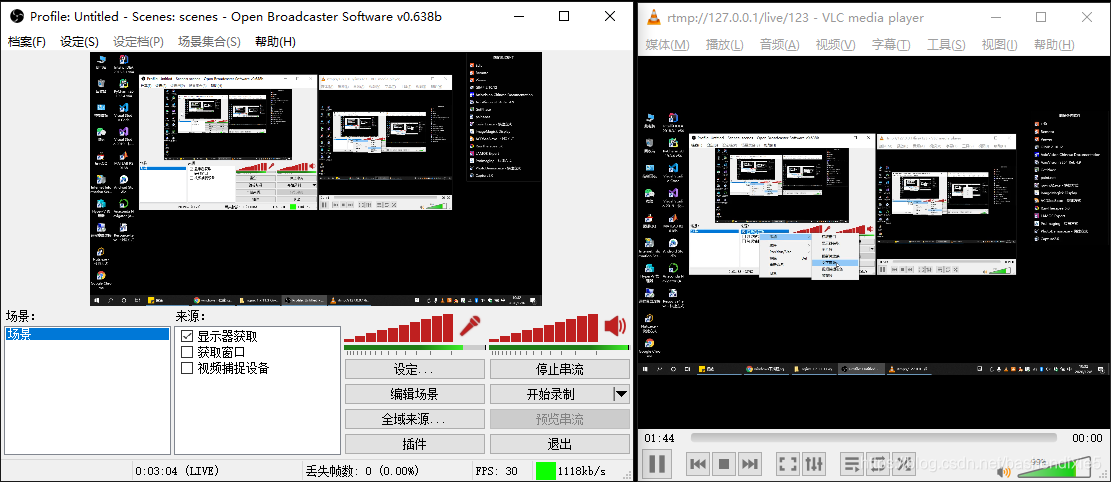The width and height of the screenshot is (1111, 482).
Task: Click the VLC cone title bar icon
Action: pos(654,17)
